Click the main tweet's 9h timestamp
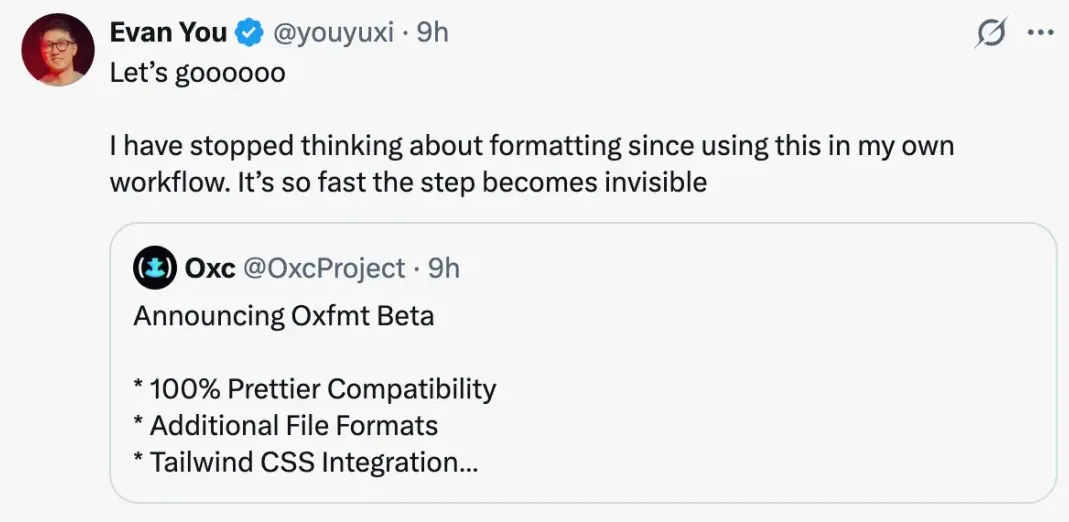1069x522 pixels. coord(432,32)
